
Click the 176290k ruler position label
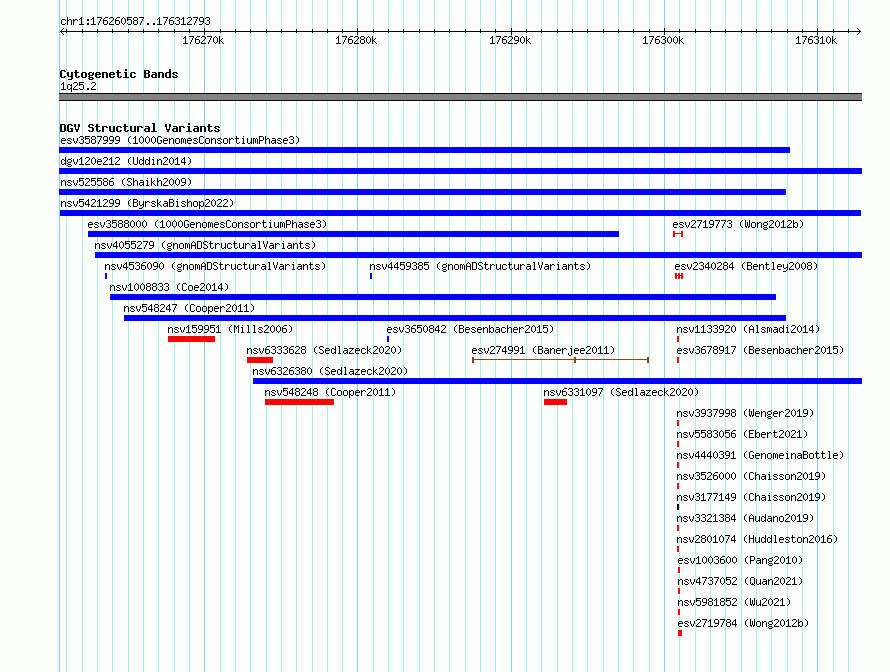point(510,40)
